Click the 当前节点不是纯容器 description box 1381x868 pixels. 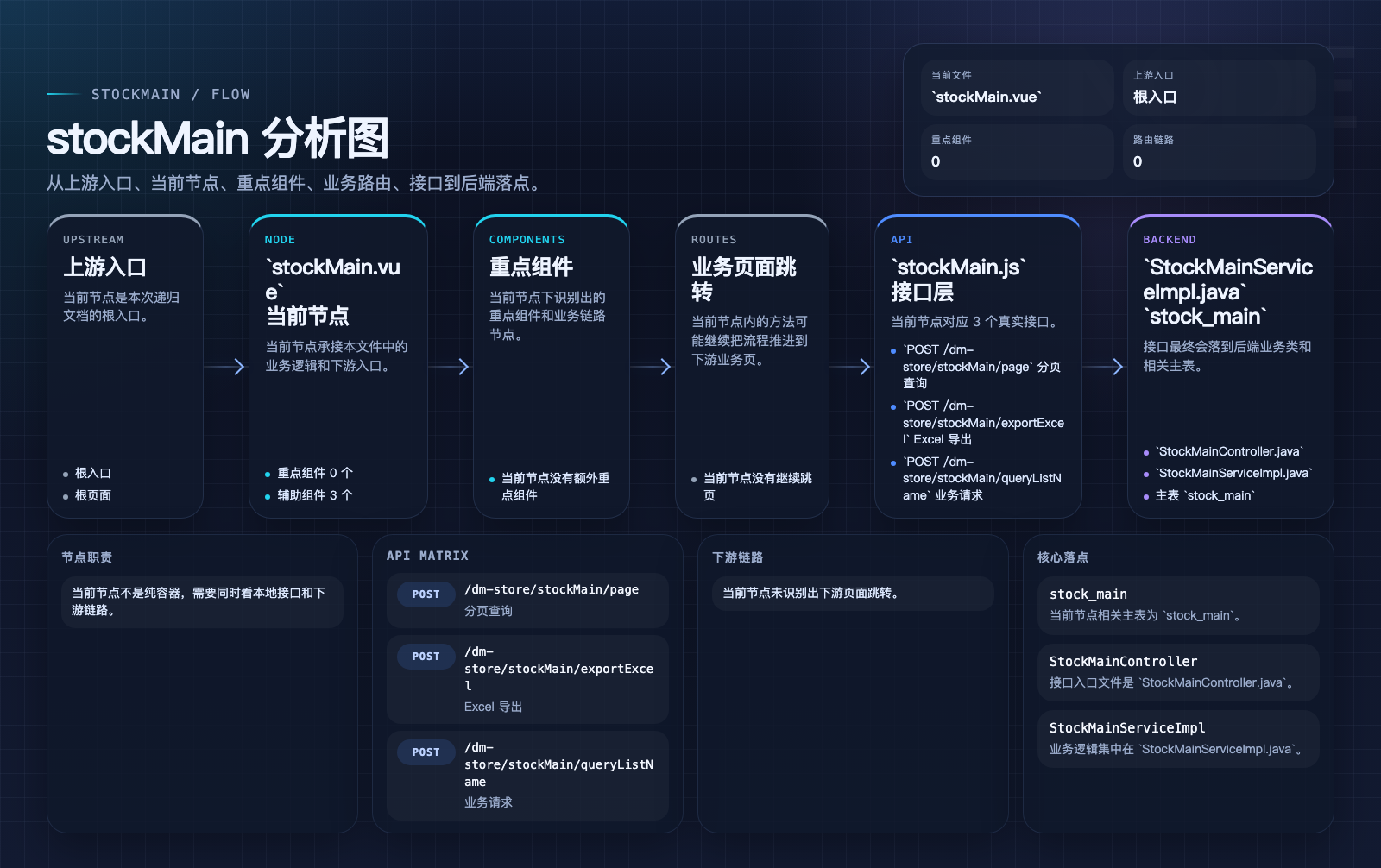(x=202, y=601)
